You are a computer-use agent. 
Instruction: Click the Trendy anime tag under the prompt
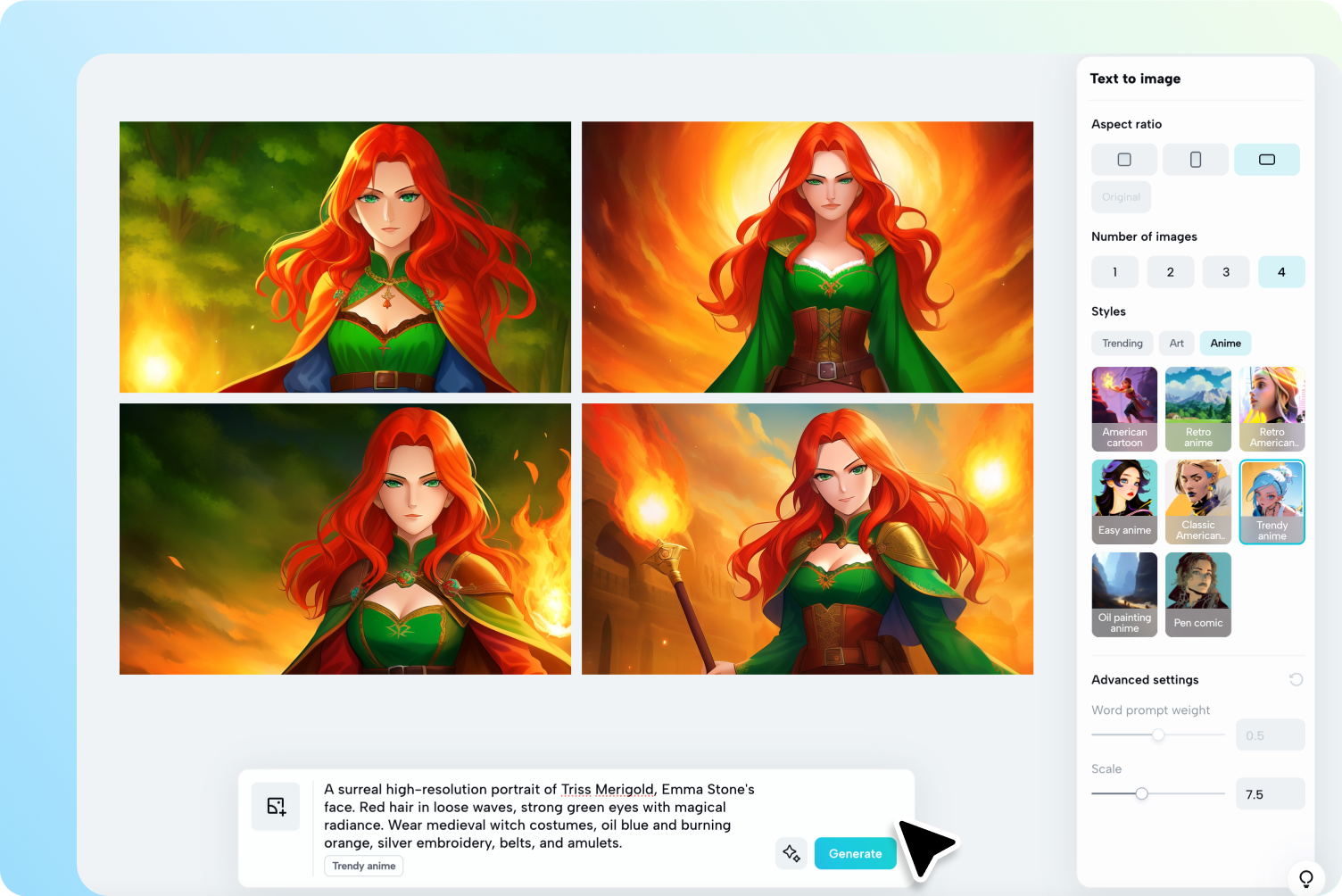(363, 866)
